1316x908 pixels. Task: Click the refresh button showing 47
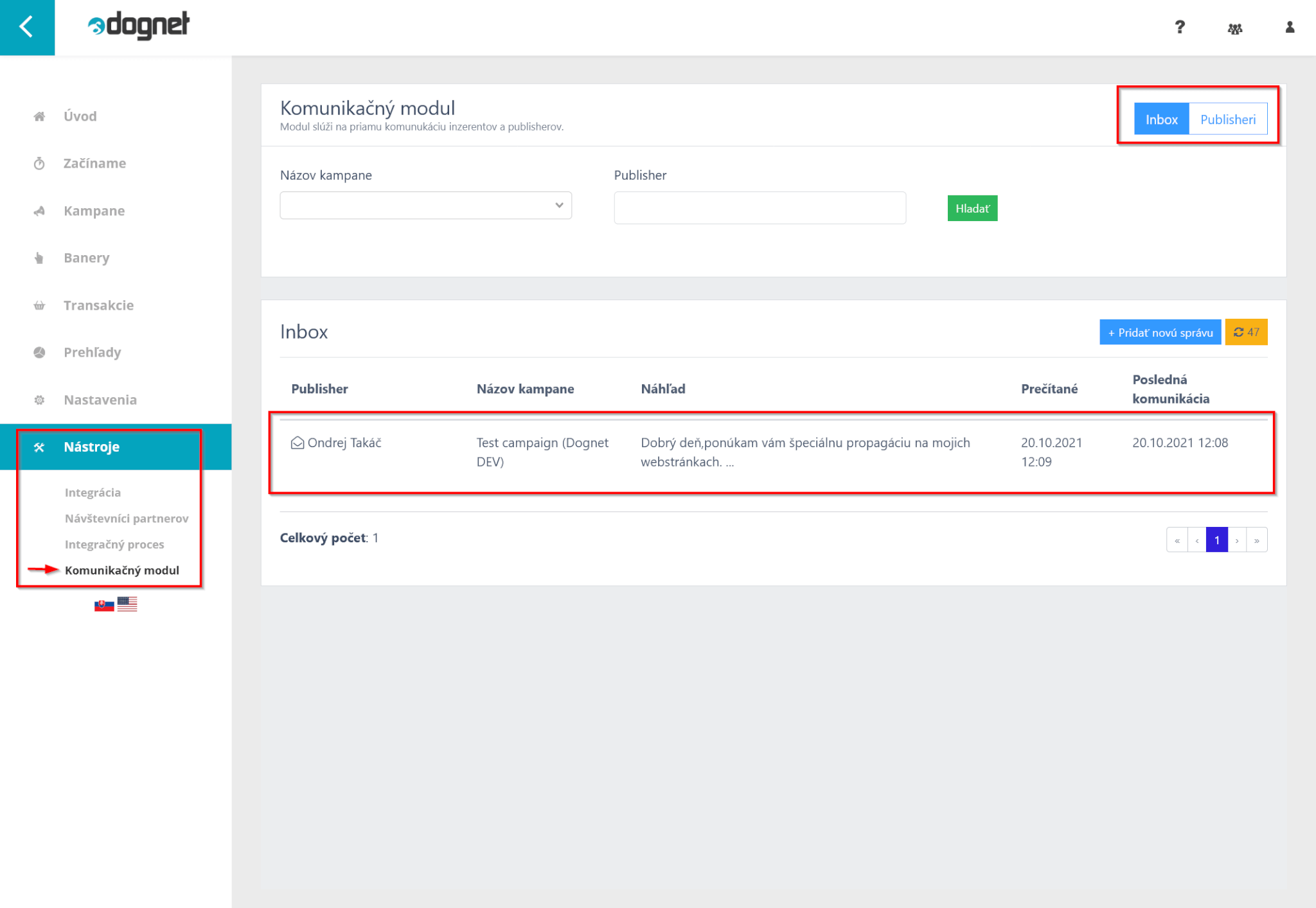click(x=1245, y=332)
